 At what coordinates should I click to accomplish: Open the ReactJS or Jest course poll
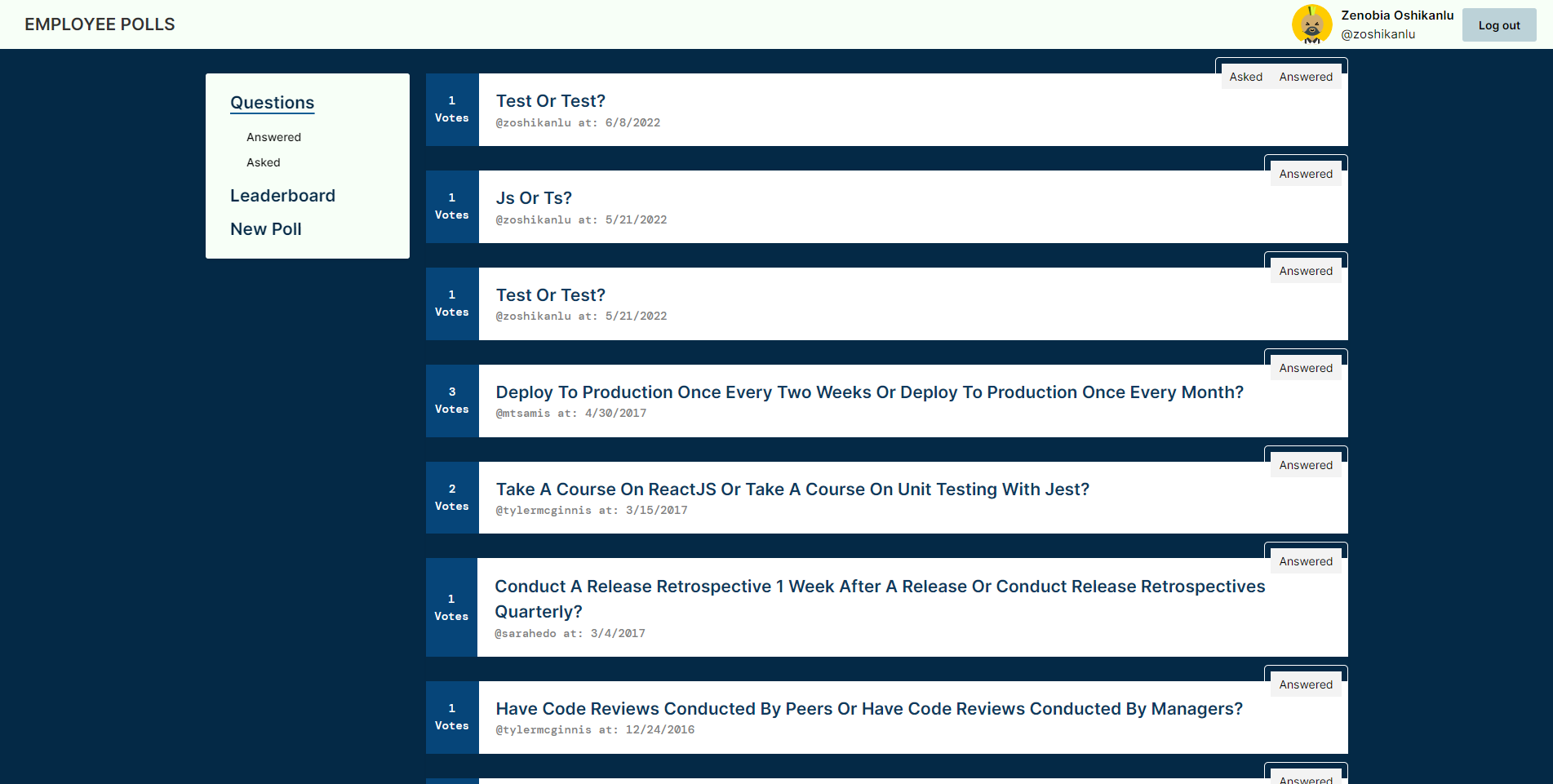tap(792, 489)
